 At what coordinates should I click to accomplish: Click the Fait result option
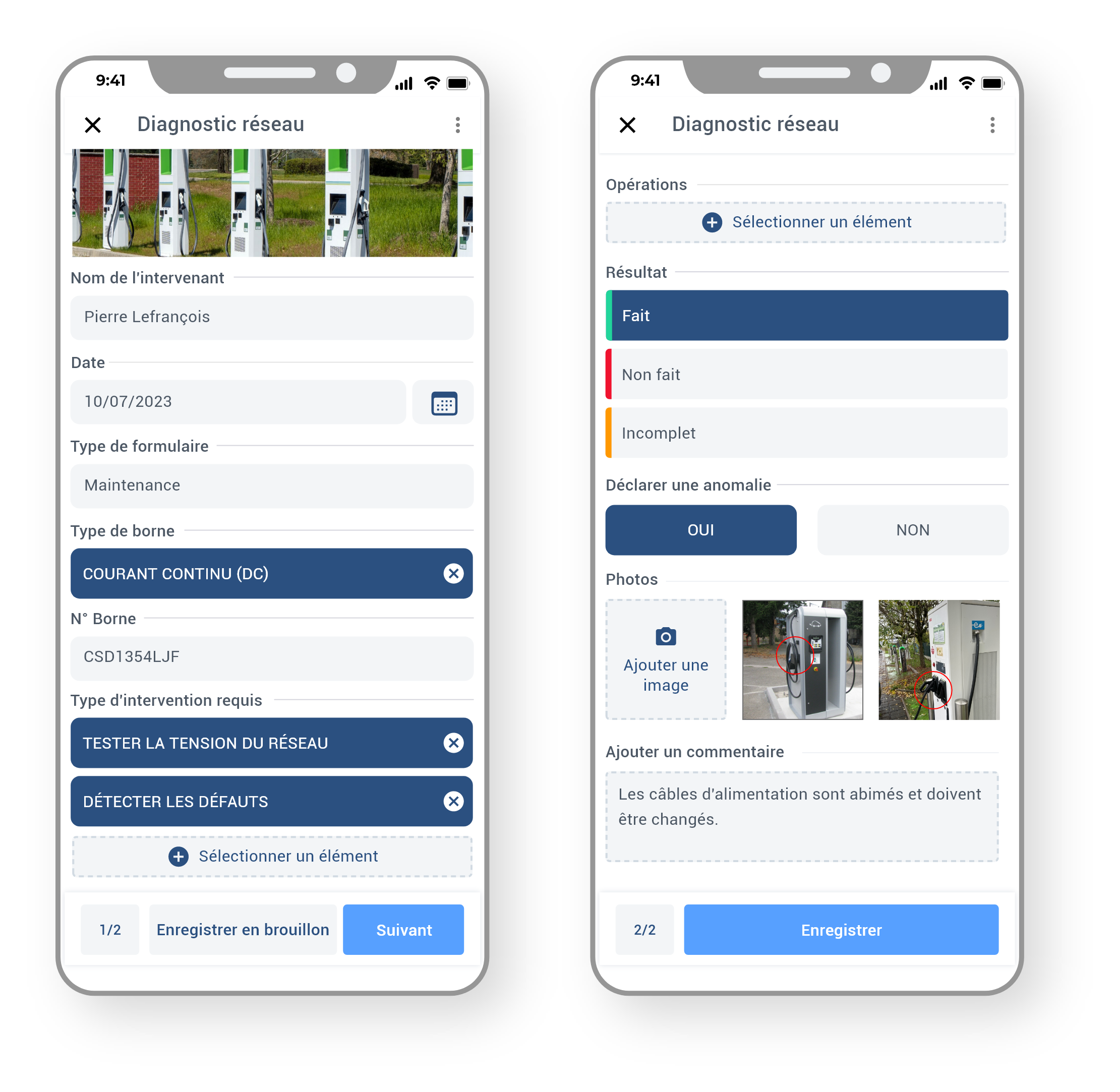(805, 315)
